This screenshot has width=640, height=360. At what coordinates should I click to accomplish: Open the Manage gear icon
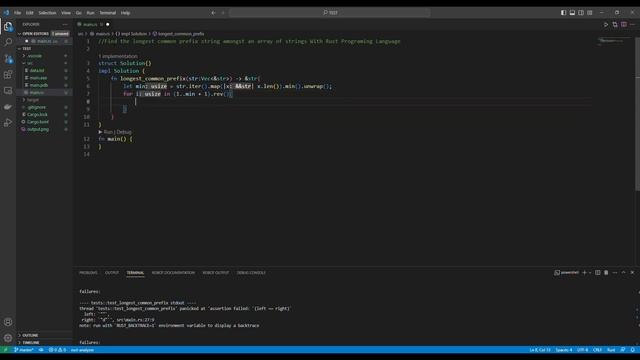pos(8,338)
